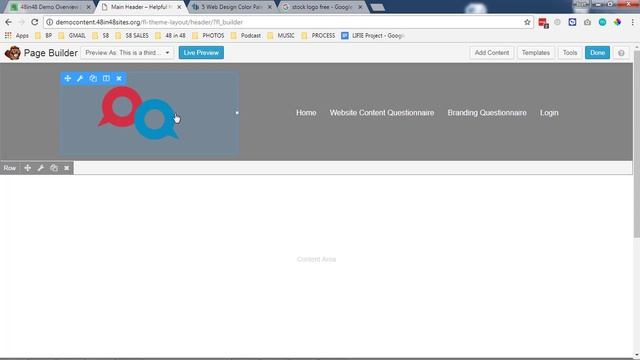Open logo module settings wrench icon
640x360 pixels.
(x=80, y=78)
